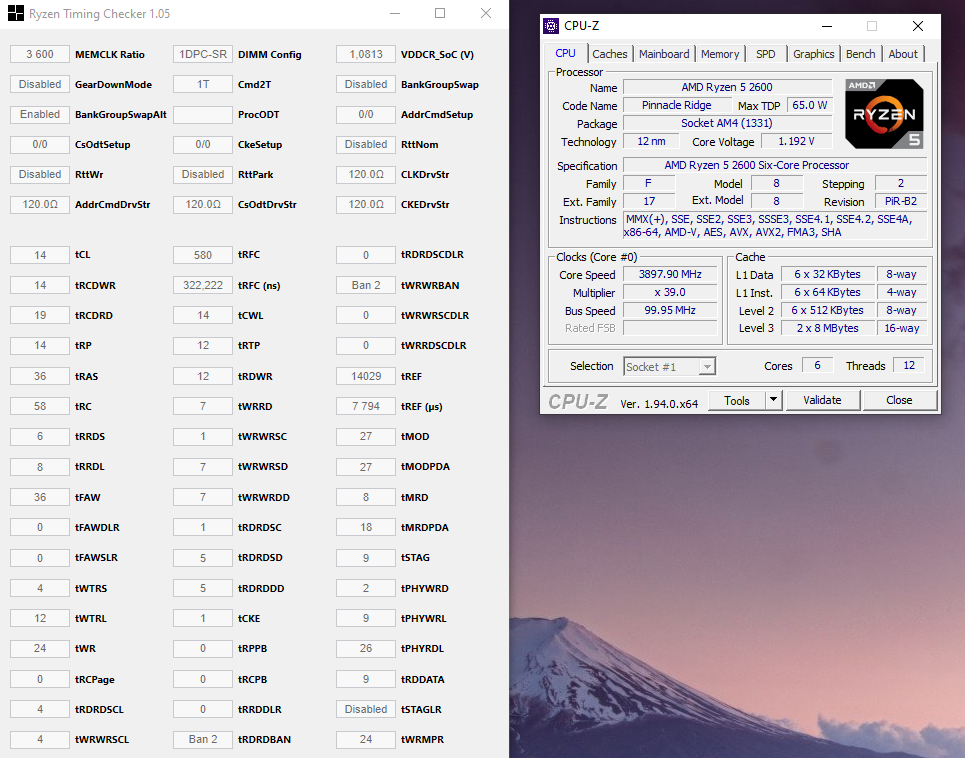
Task: Click the empty ProcODT value field
Action: [203, 114]
